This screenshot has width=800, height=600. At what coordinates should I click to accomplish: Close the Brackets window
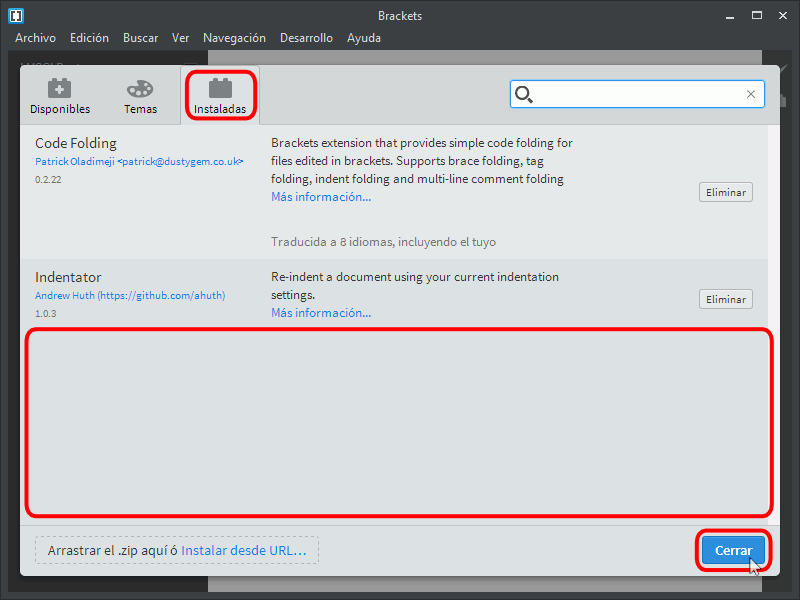click(x=783, y=16)
